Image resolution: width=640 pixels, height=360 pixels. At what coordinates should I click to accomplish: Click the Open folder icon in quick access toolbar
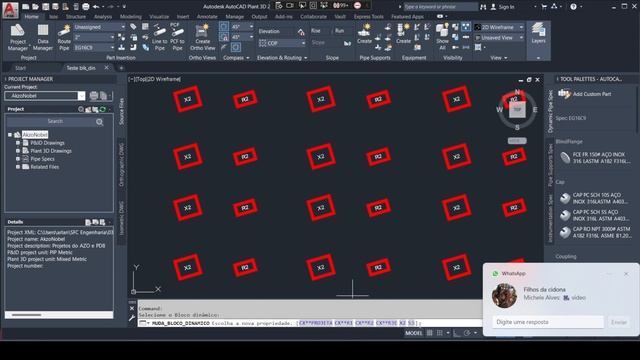[35, 7]
